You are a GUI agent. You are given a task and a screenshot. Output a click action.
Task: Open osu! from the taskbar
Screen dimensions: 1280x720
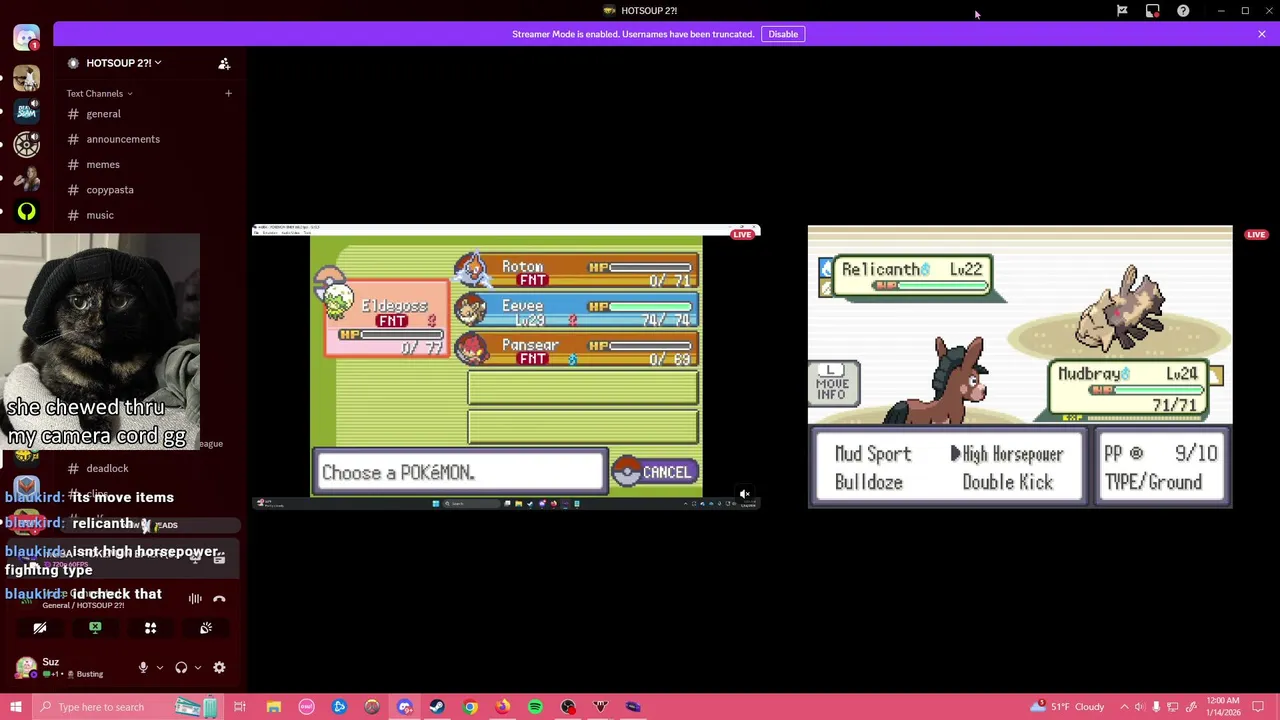pos(307,707)
